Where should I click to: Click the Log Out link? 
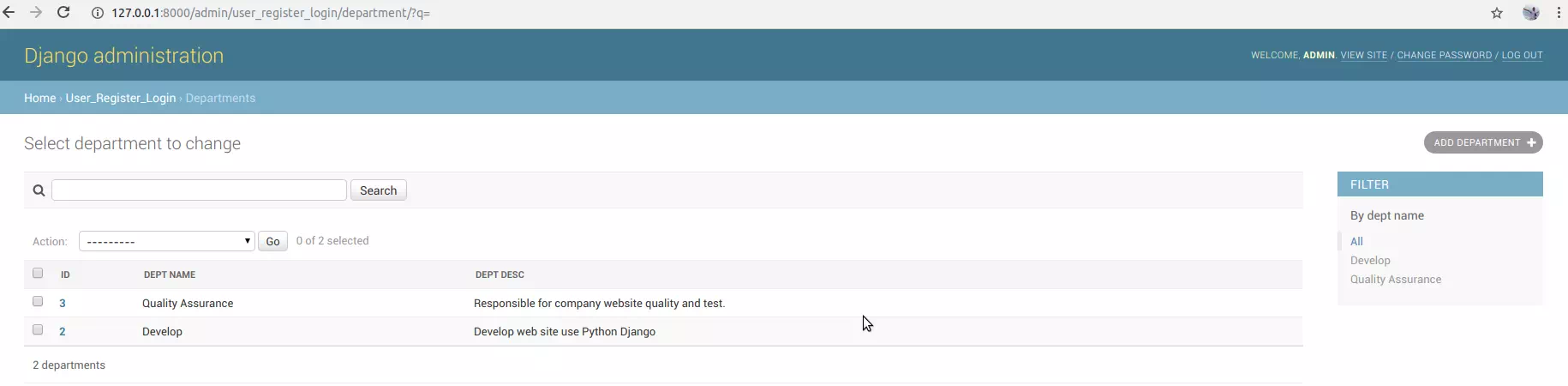pyautogui.click(x=1522, y=55)
